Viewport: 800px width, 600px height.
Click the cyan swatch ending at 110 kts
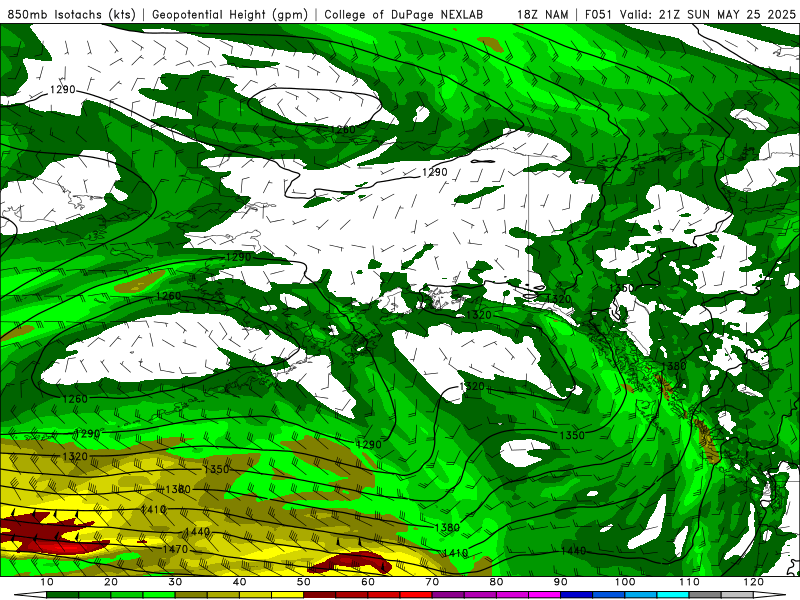click(673, 595)
